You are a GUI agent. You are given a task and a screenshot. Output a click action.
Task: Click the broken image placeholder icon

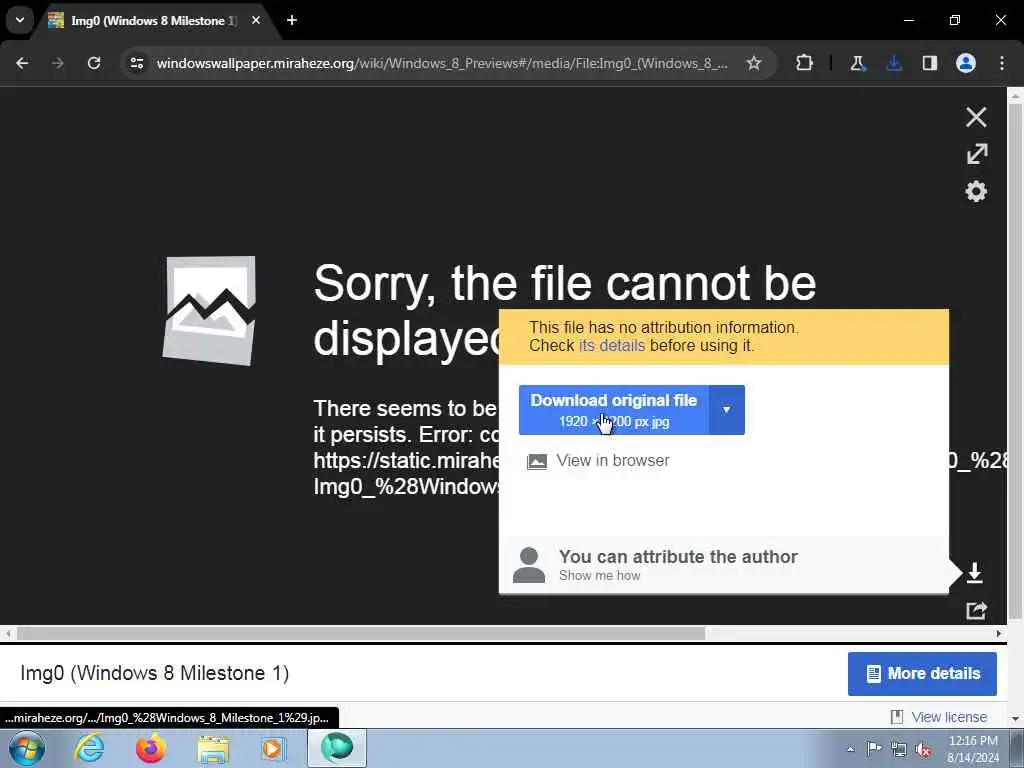point(209,310)
